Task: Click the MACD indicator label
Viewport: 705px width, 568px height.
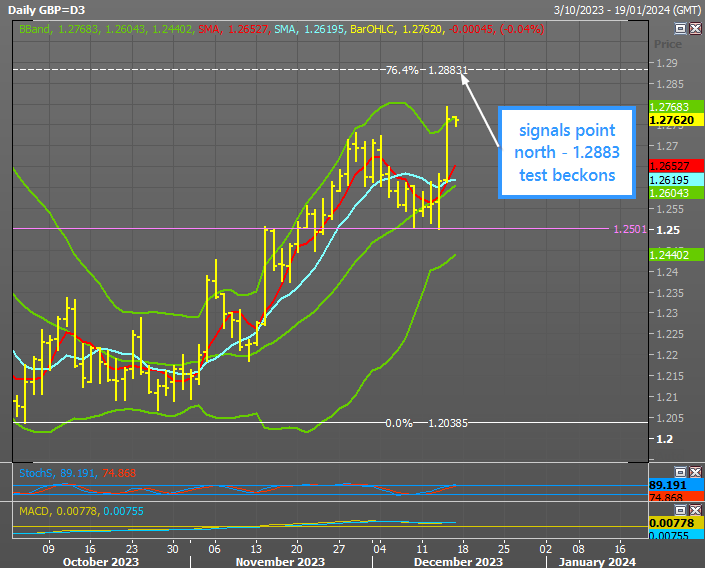Action: pyautogui.click(x=35, y=511)
